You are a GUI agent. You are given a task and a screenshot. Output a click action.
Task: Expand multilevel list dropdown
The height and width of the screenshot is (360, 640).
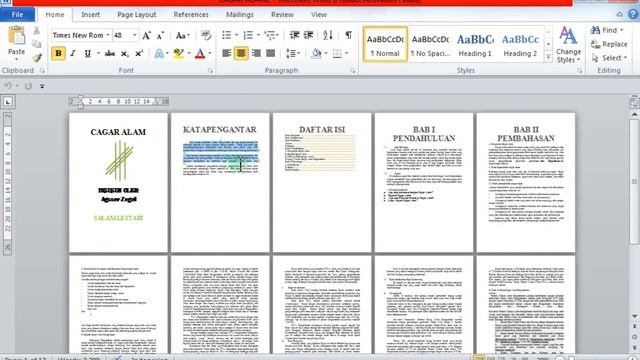tap(278, 35)
